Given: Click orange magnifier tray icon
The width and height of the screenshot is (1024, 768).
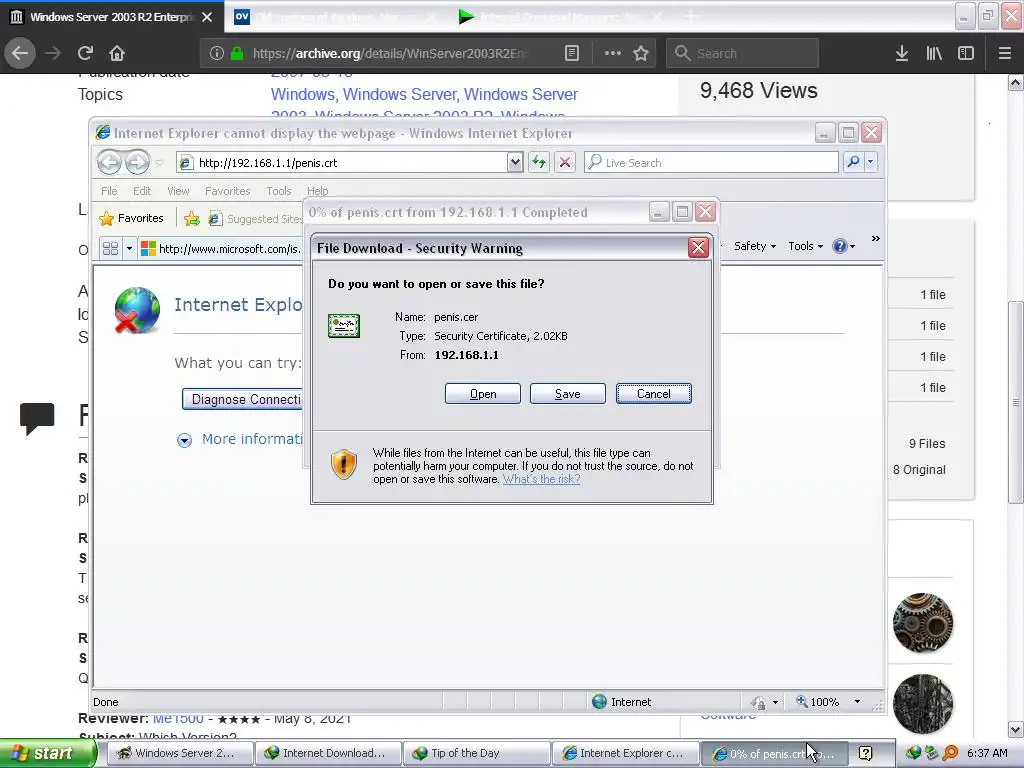Looking at the screenshot, I should pos(950,753).
